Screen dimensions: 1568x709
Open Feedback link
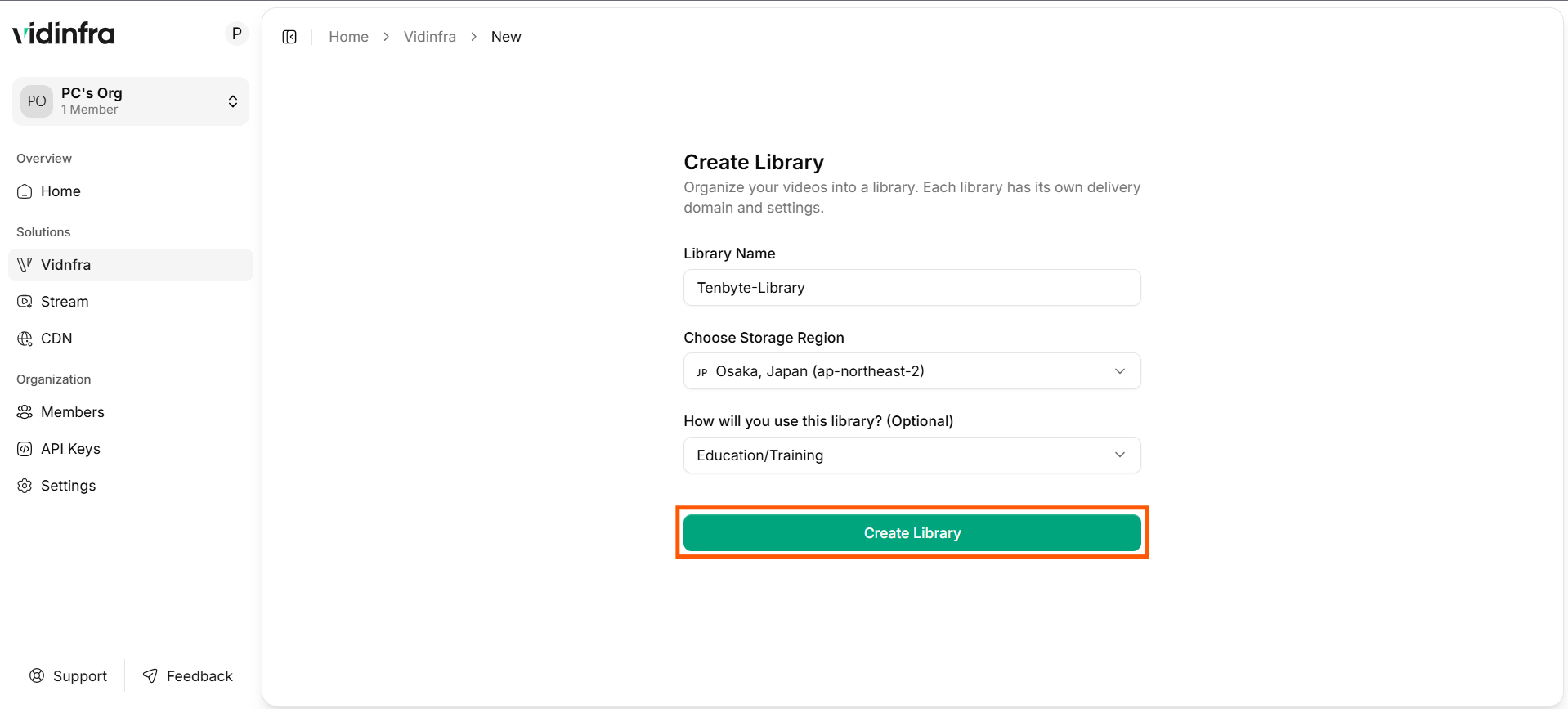(x=188, y=675)
